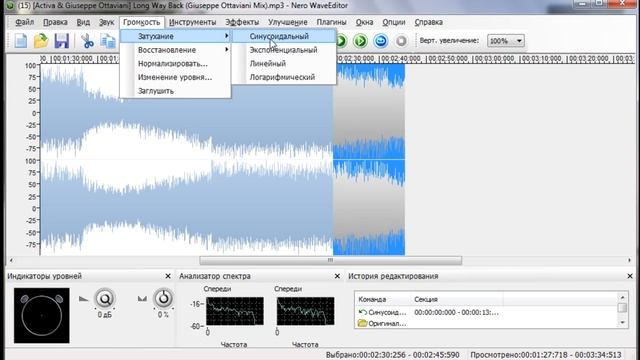Click the right spectrum analyzer graph

coord(305,311)
